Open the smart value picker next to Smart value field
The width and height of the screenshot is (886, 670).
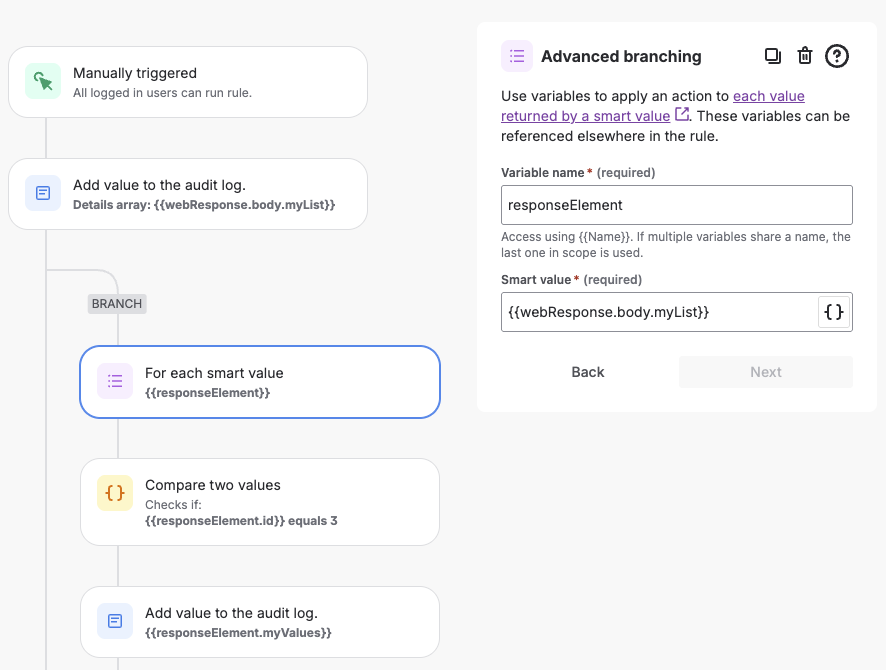[x=833, y=311]
